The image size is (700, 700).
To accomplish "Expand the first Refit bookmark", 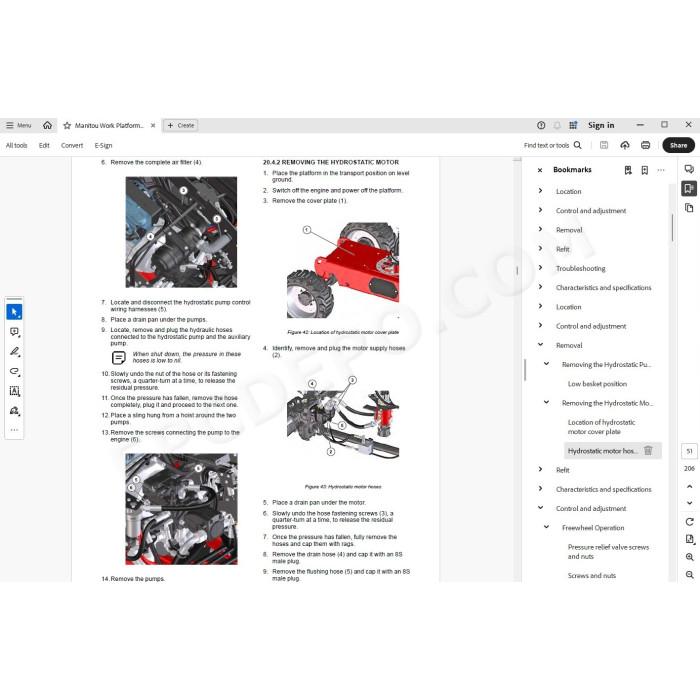I will pos(540,248).
